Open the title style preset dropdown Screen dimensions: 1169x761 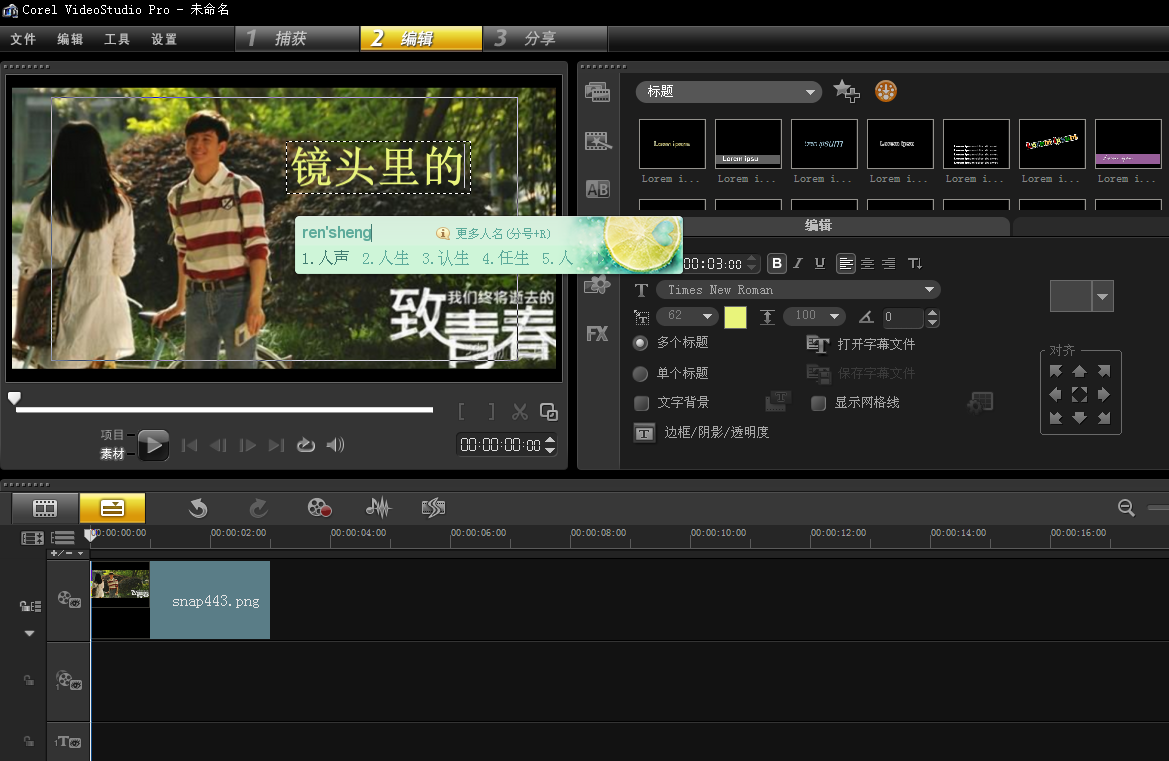click(1102, 297)
